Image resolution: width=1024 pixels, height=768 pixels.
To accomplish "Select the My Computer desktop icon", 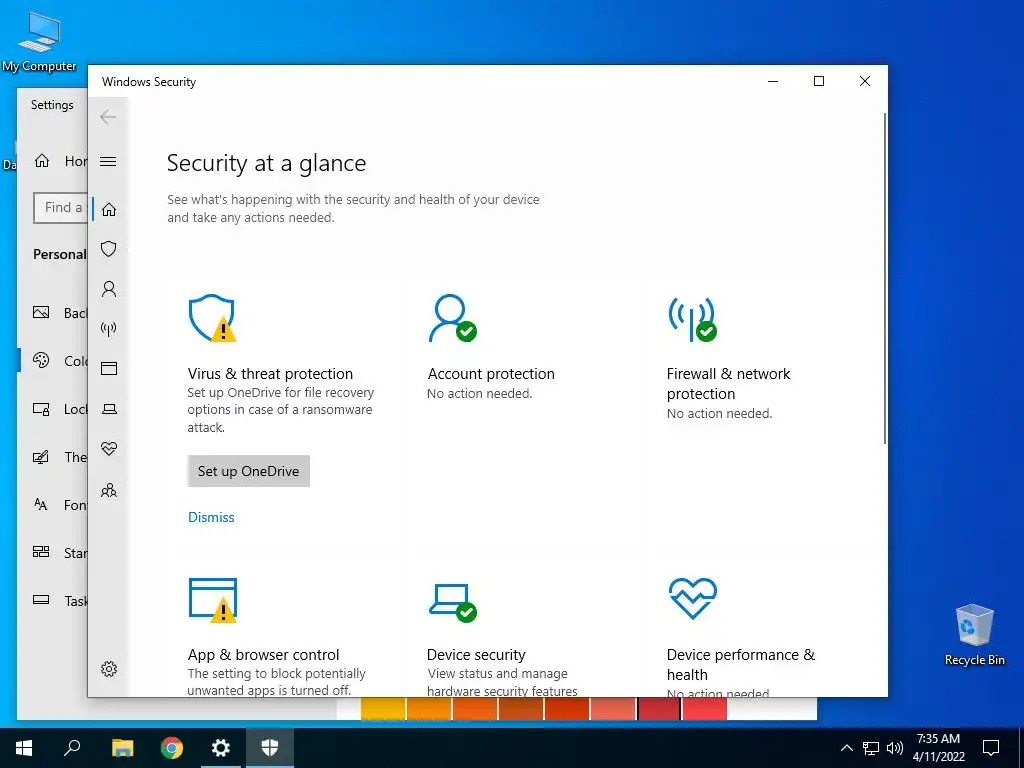I will (39, 42).
